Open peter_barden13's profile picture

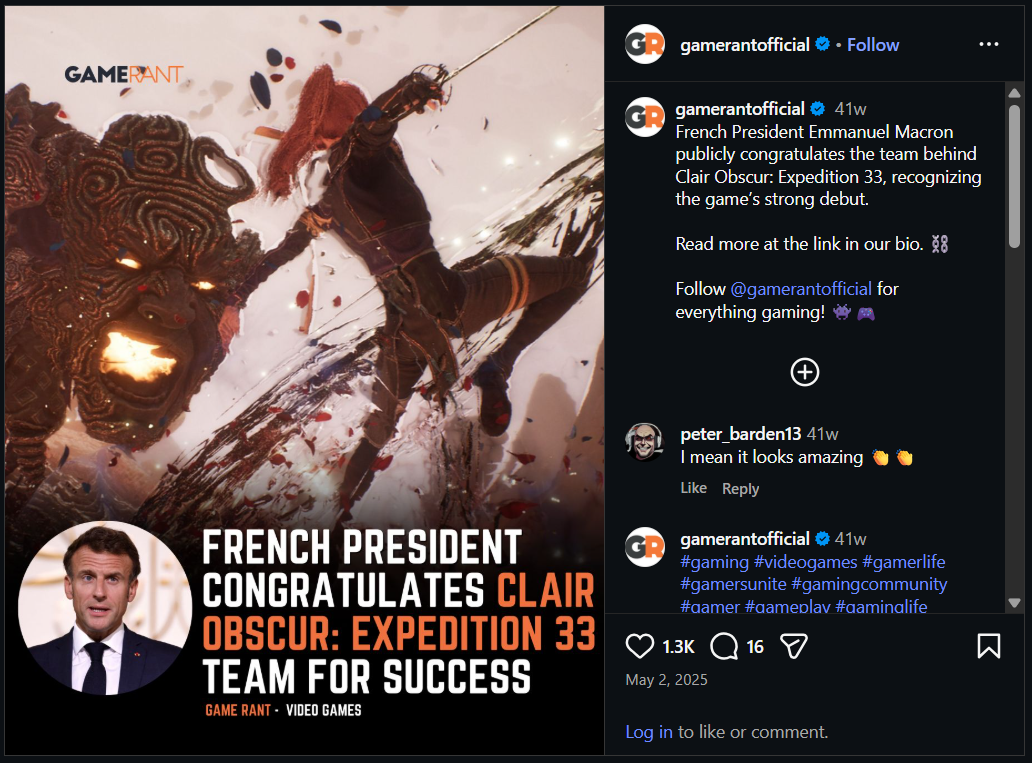644,442
